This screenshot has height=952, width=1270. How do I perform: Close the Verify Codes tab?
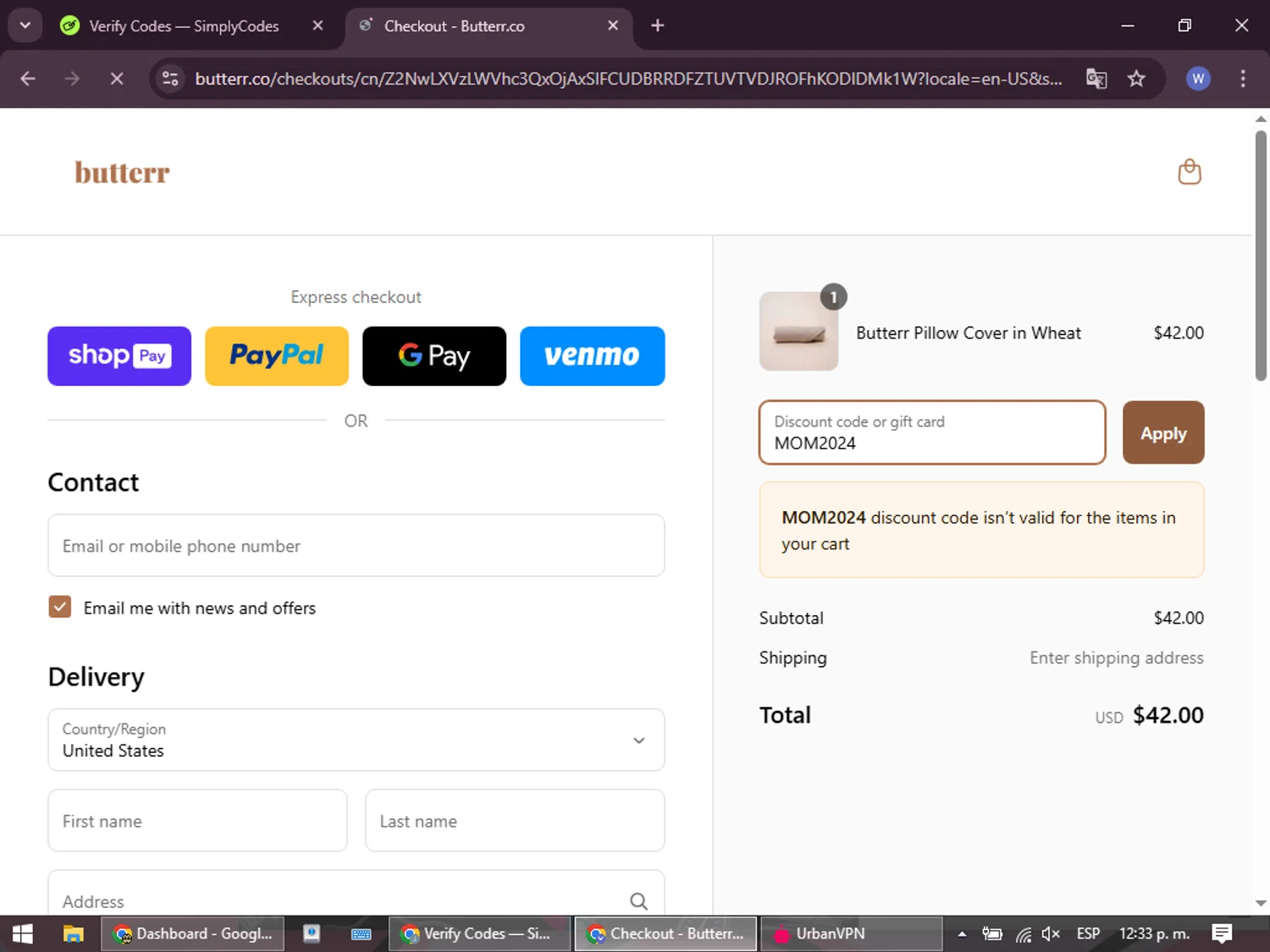tap(317, 25)
